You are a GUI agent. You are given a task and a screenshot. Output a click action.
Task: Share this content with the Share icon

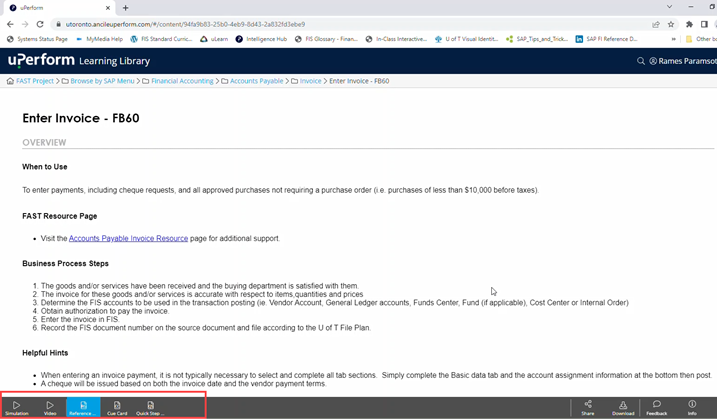point(588,407)
